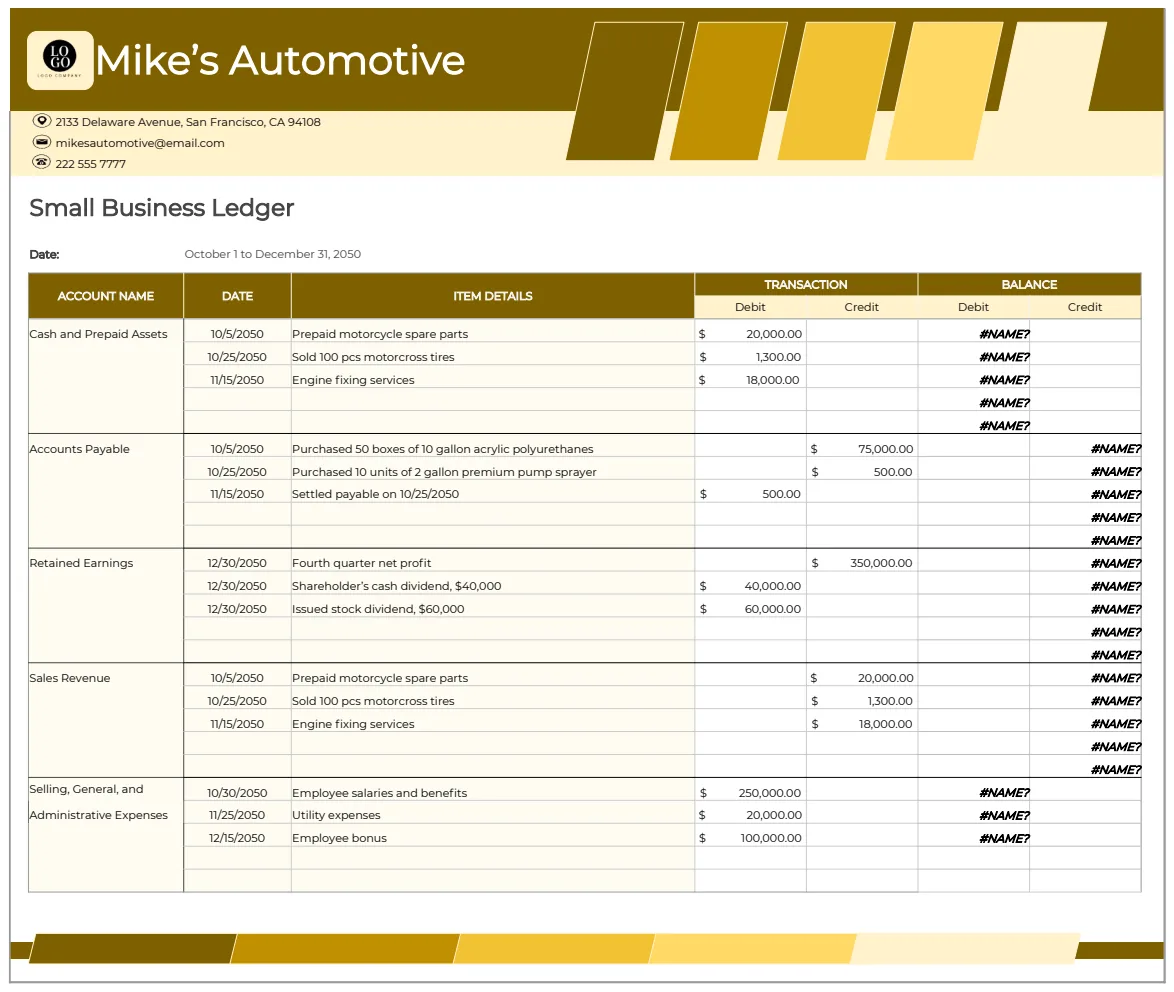Select Retained Earnings account cell
This screenshot has width=1174, height=992.
pos(106,606)
